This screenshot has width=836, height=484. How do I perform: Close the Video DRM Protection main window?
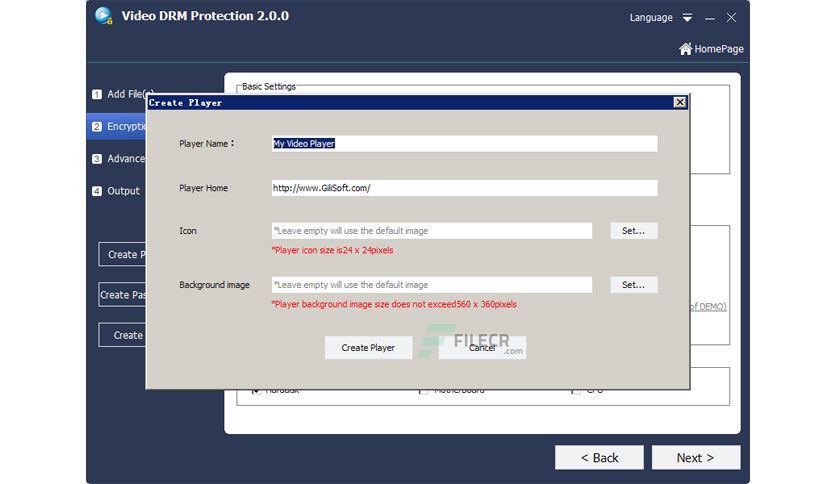coord(732,18)
